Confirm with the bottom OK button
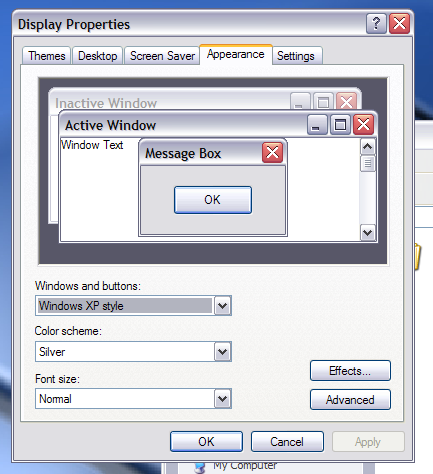 tap(206, 442)
